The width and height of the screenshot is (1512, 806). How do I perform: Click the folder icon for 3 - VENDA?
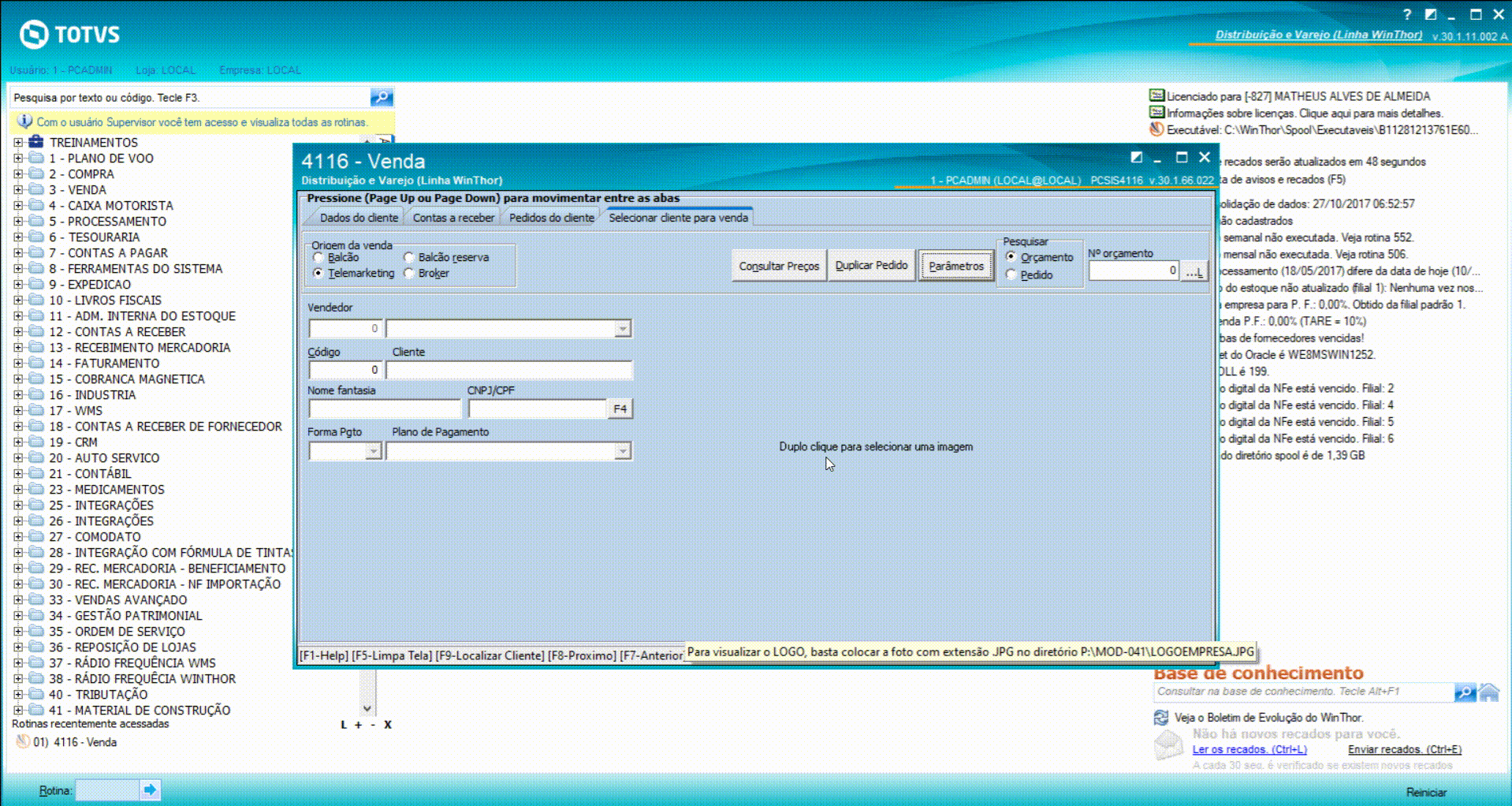point(36,189)
